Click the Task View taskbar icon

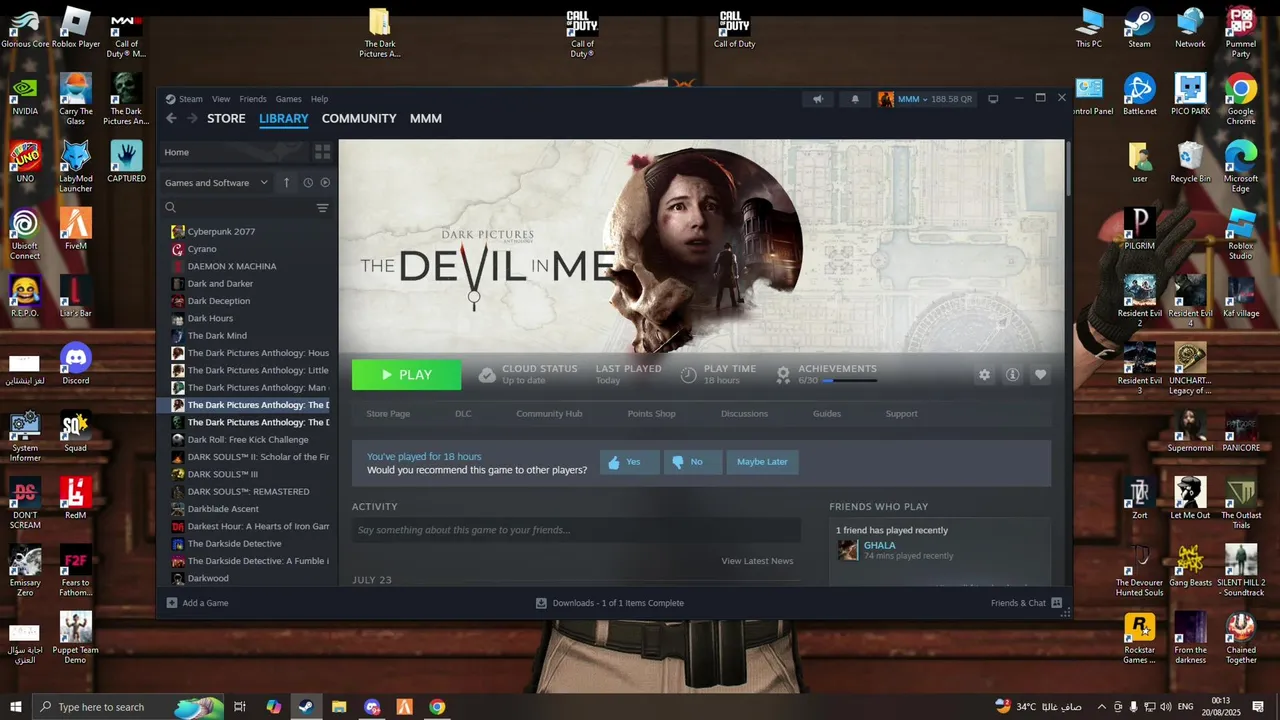[x=240, y=707]
